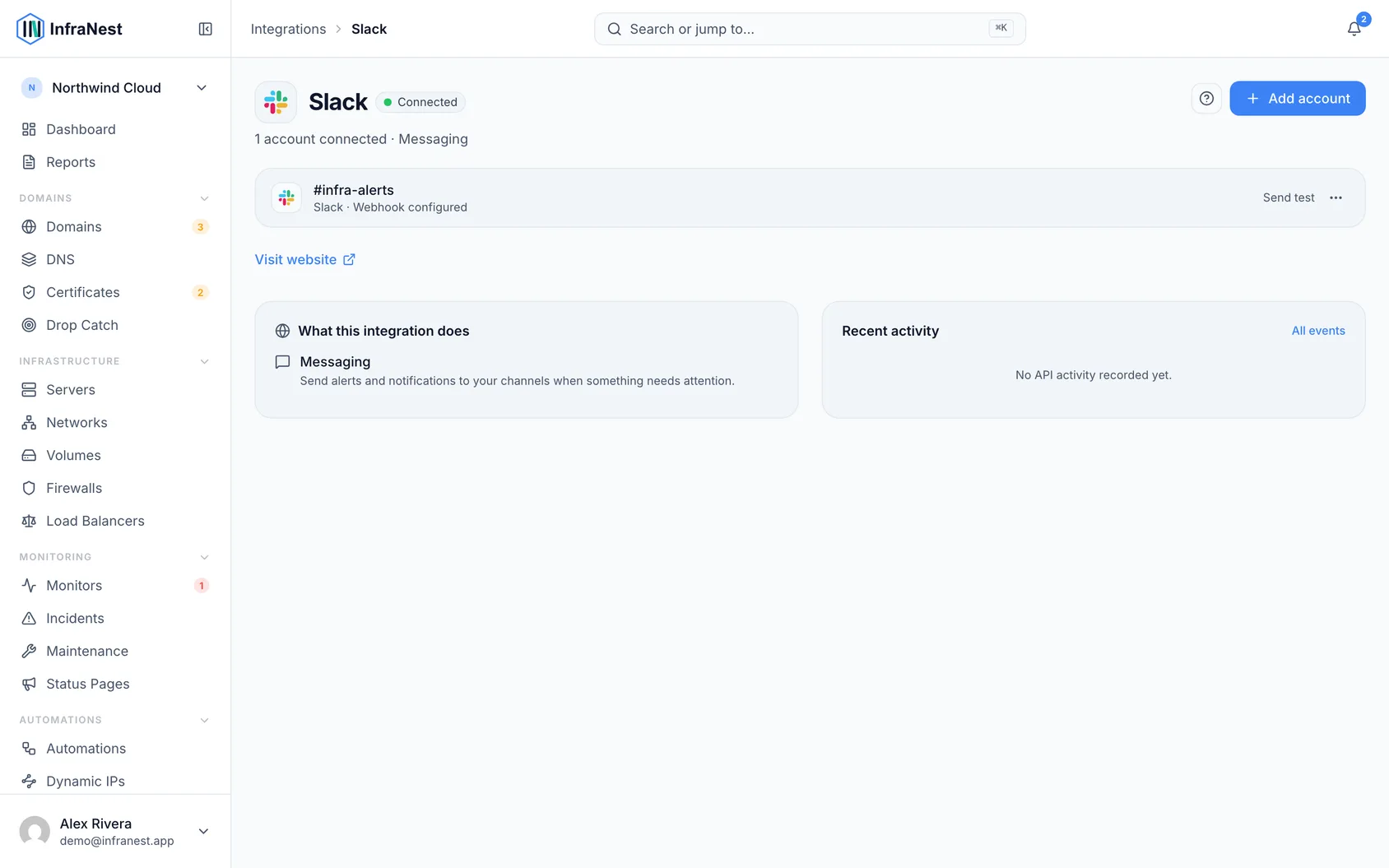Click the Certificates shield-check icon
Image resolution: width=1389 pixels, height=868 pixels.
pyautogui.click(x=29, y=293)
